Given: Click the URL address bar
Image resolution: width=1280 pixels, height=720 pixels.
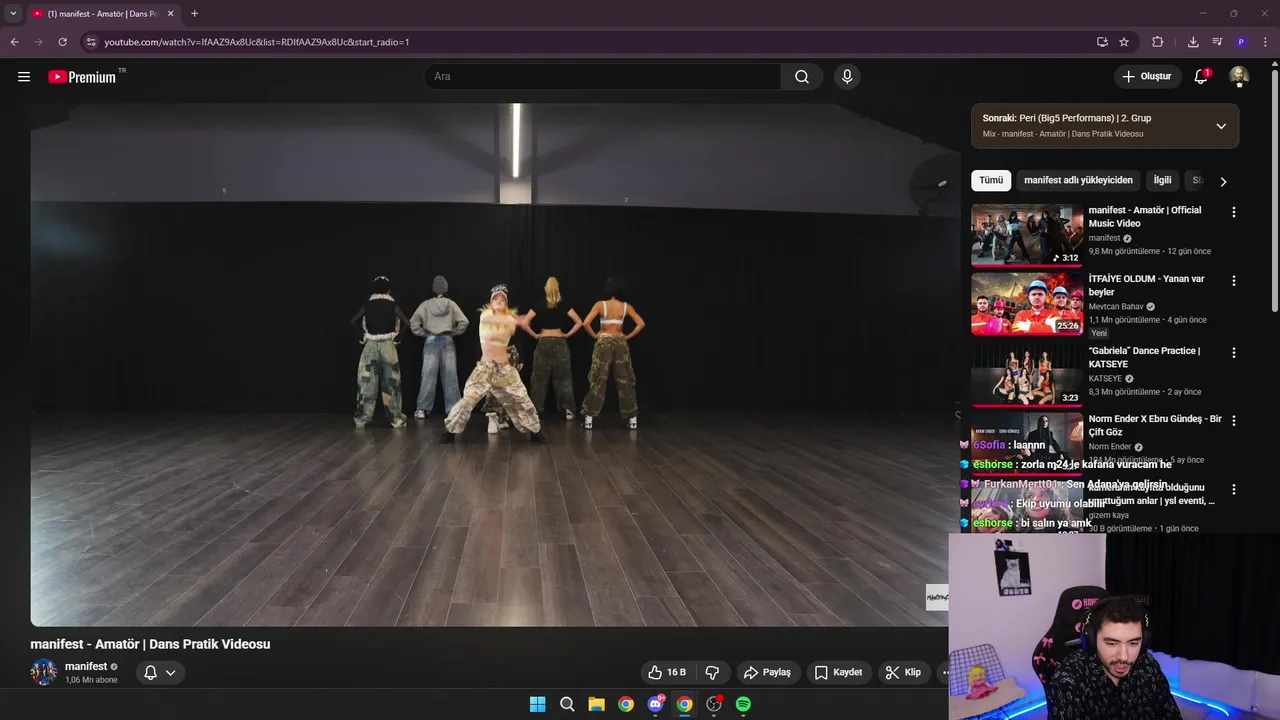Looking at the screenshot, I should tap(590, 42).
